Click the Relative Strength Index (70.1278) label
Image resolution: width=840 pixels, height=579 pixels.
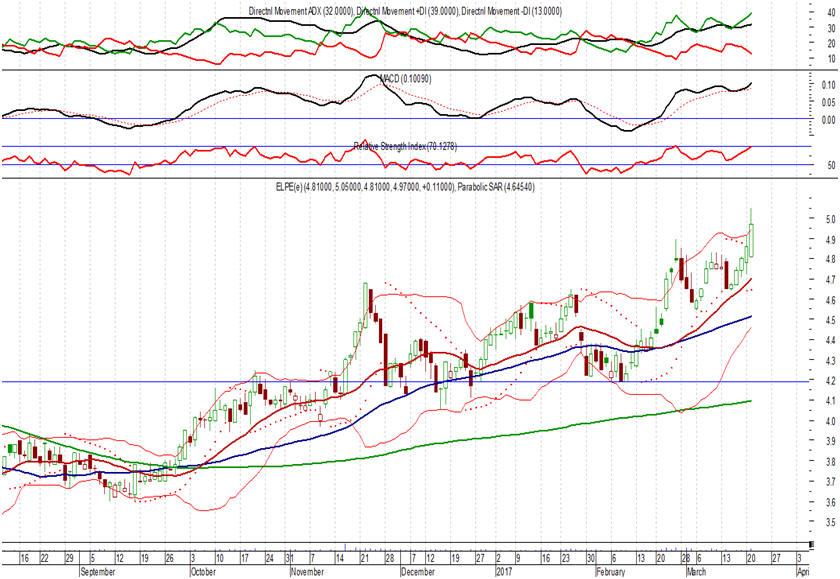point(405,146)
